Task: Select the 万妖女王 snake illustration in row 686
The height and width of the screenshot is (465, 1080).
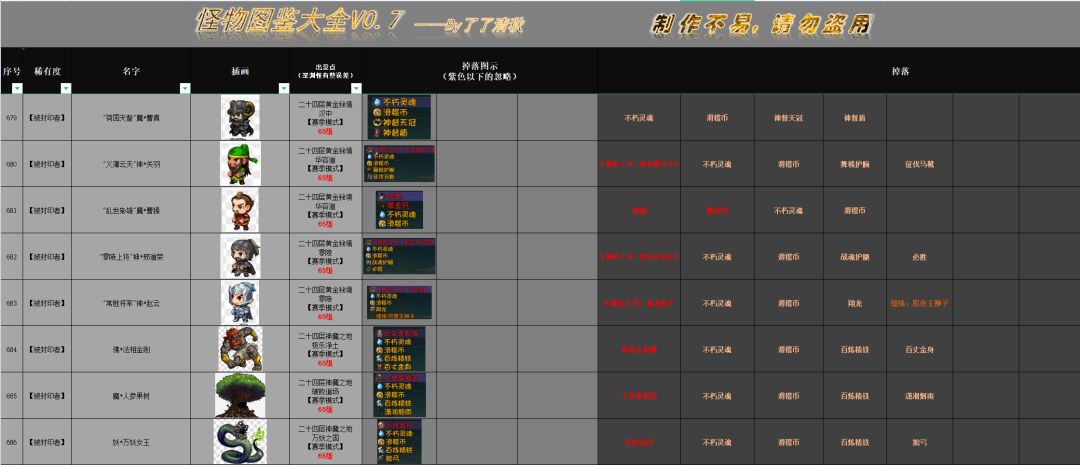Action: 240,442
